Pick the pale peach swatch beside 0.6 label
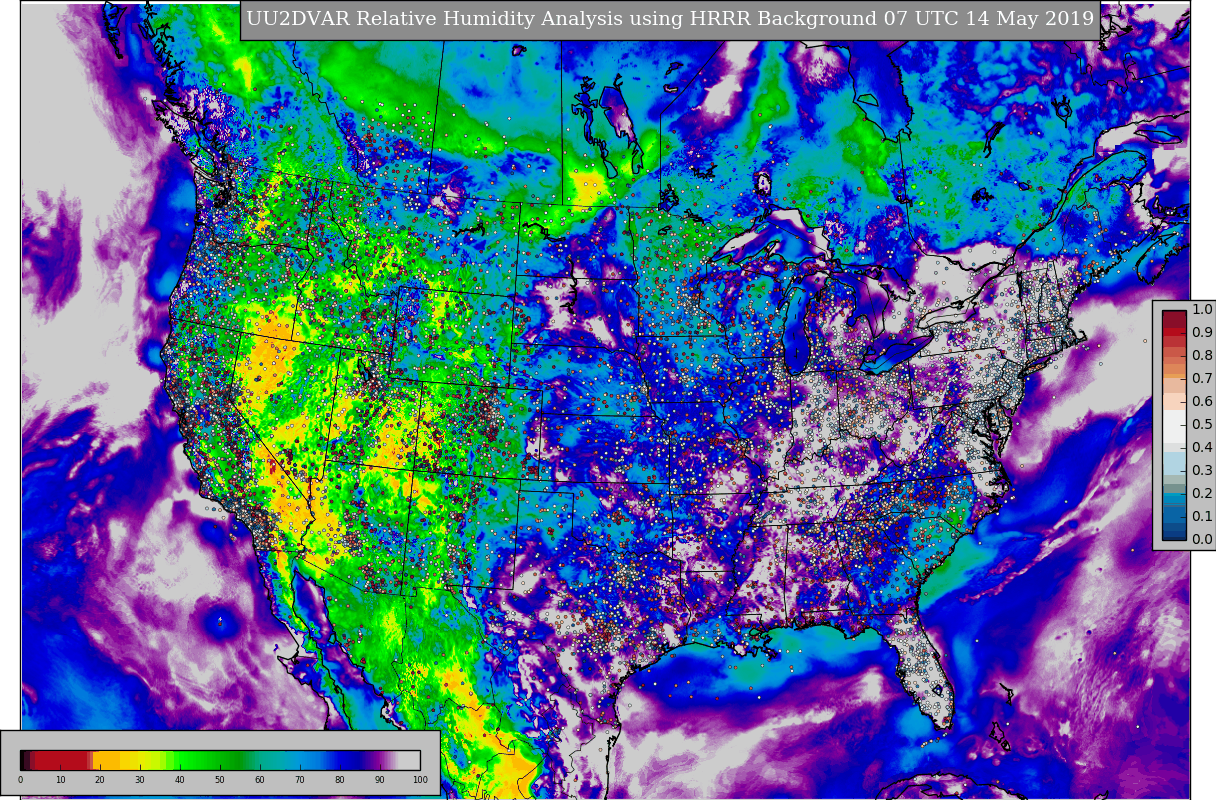The width and height of the screenshot is (1216, 800). (1174, 400)
